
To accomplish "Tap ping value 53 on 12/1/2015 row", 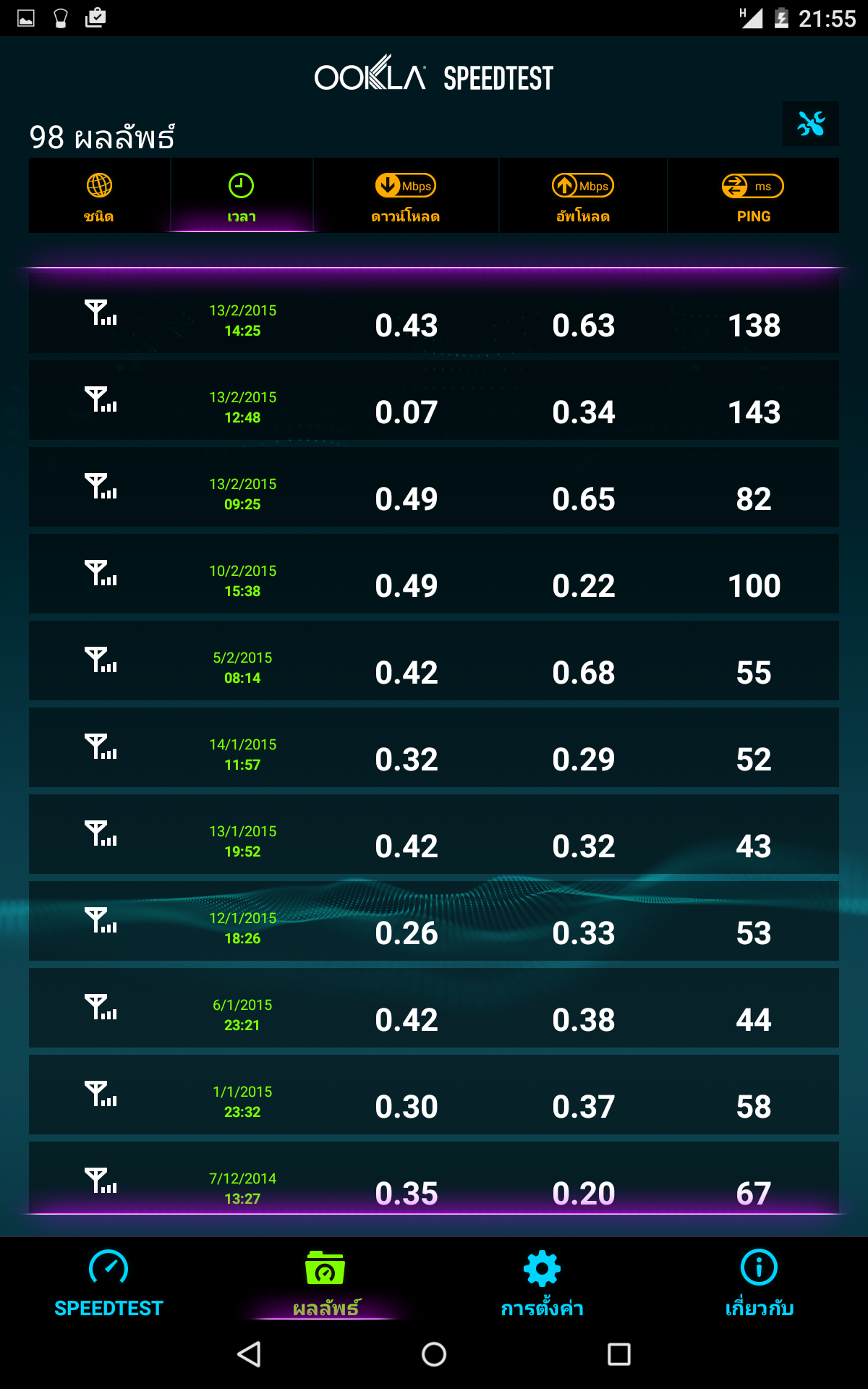I will pos(753,933).
